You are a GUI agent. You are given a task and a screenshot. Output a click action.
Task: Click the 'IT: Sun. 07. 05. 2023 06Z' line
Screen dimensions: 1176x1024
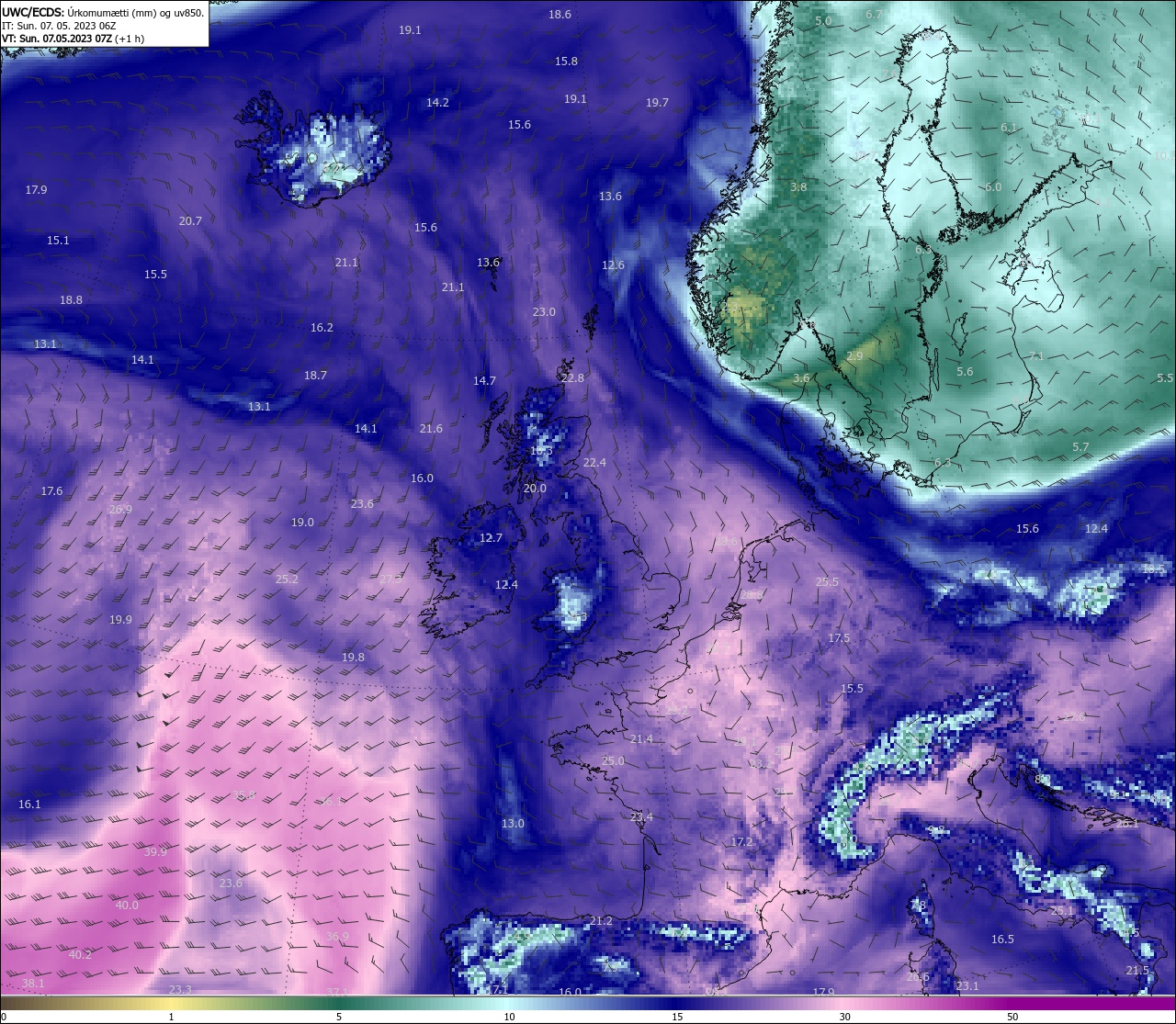(59, 26)
